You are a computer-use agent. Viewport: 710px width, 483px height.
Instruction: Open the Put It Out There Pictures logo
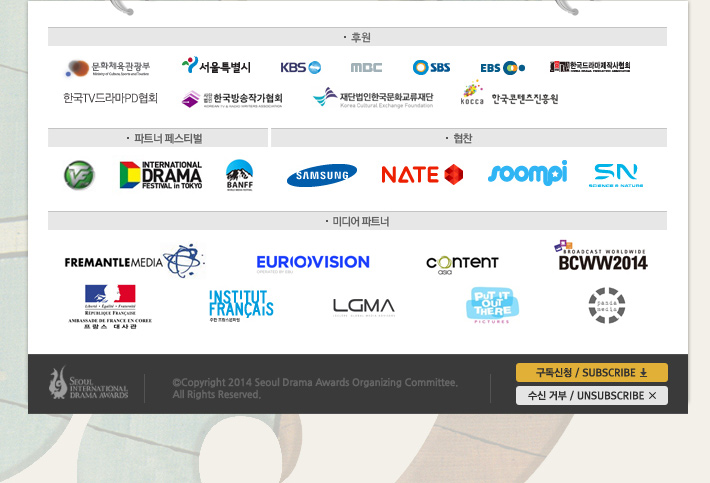tap(492, 305)
